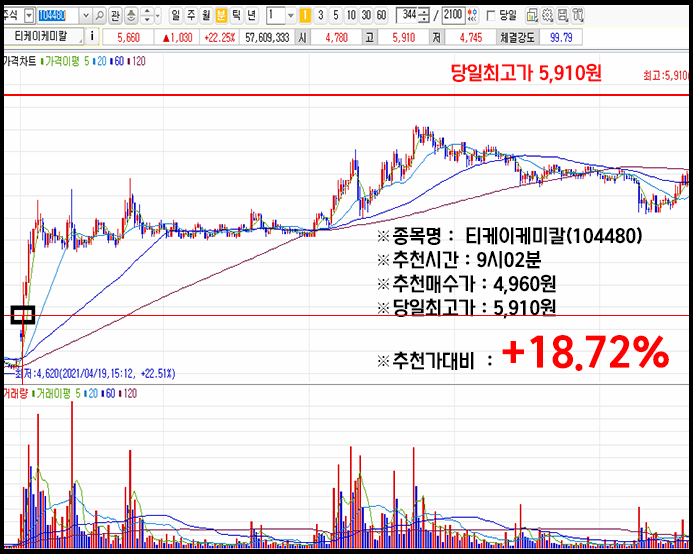The height and width of the screenshot is (554, 693).
Task: Click the 거래이평 5 volume average legend
Action: coord(56,393)
